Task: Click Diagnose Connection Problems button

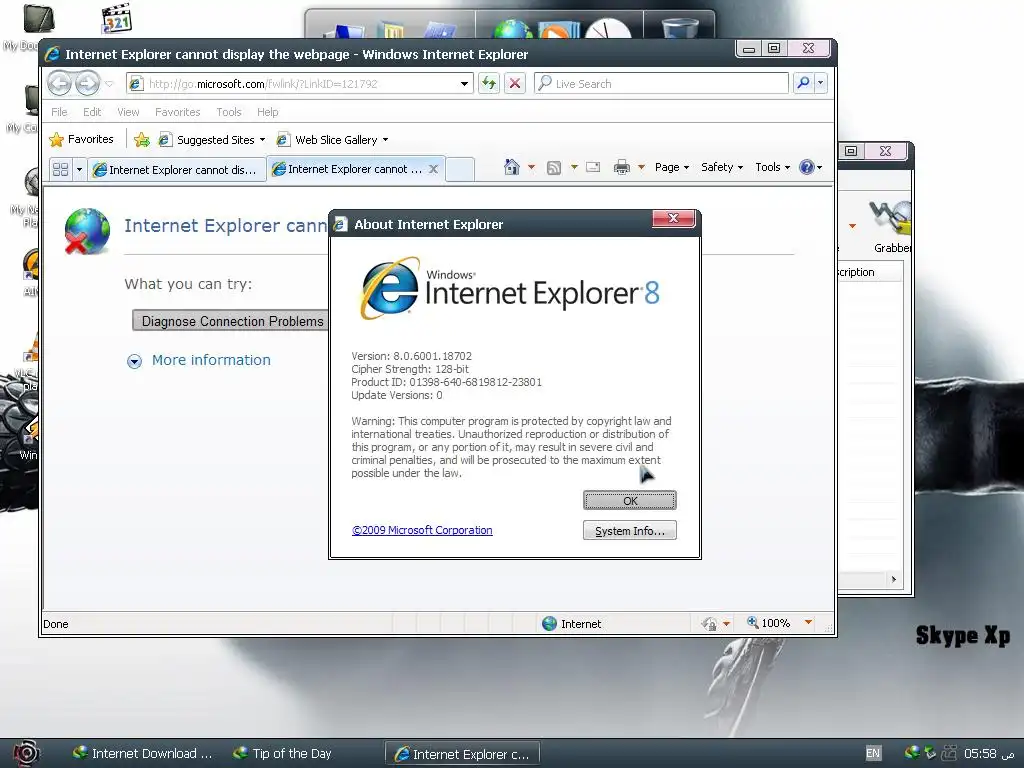Action: 232,321
